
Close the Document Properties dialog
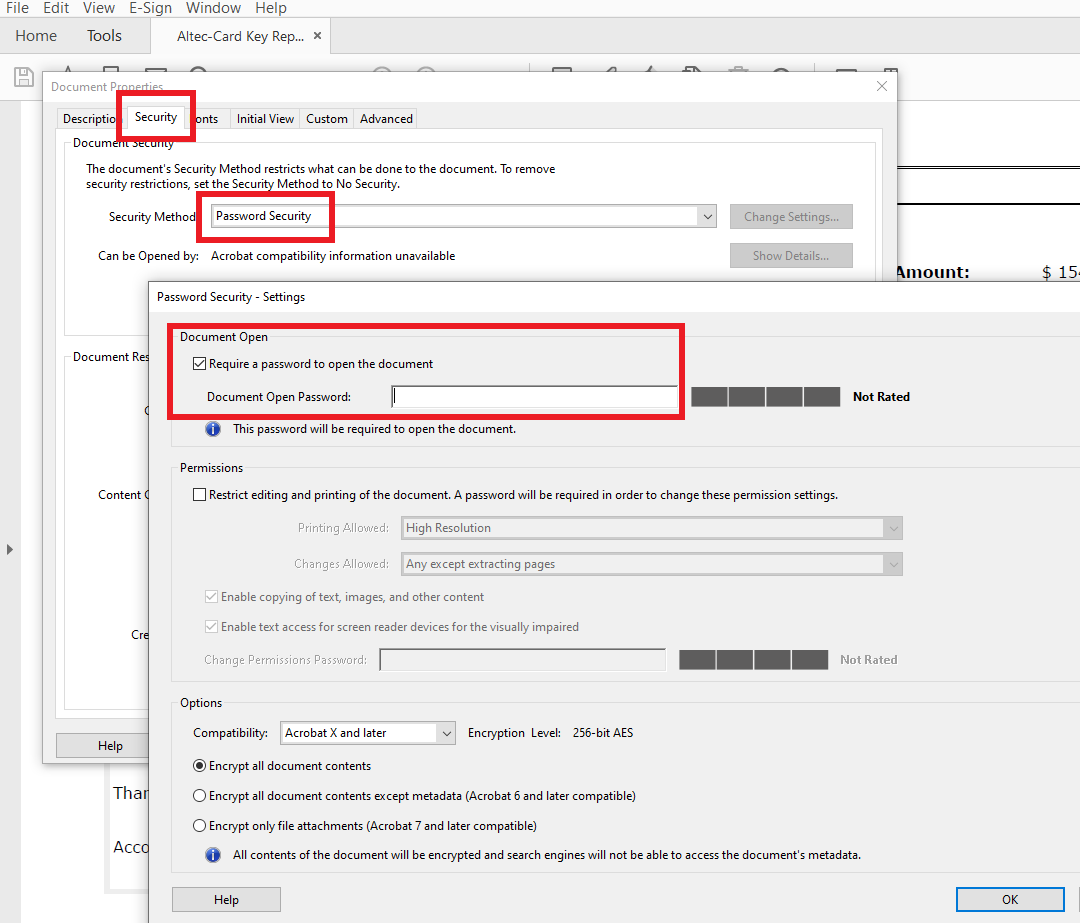pos(882,86)
